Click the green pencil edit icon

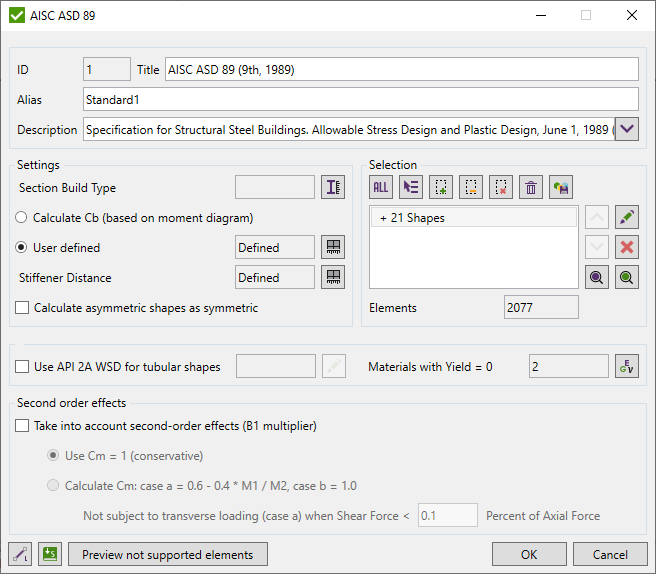click(x=627, y=217)
